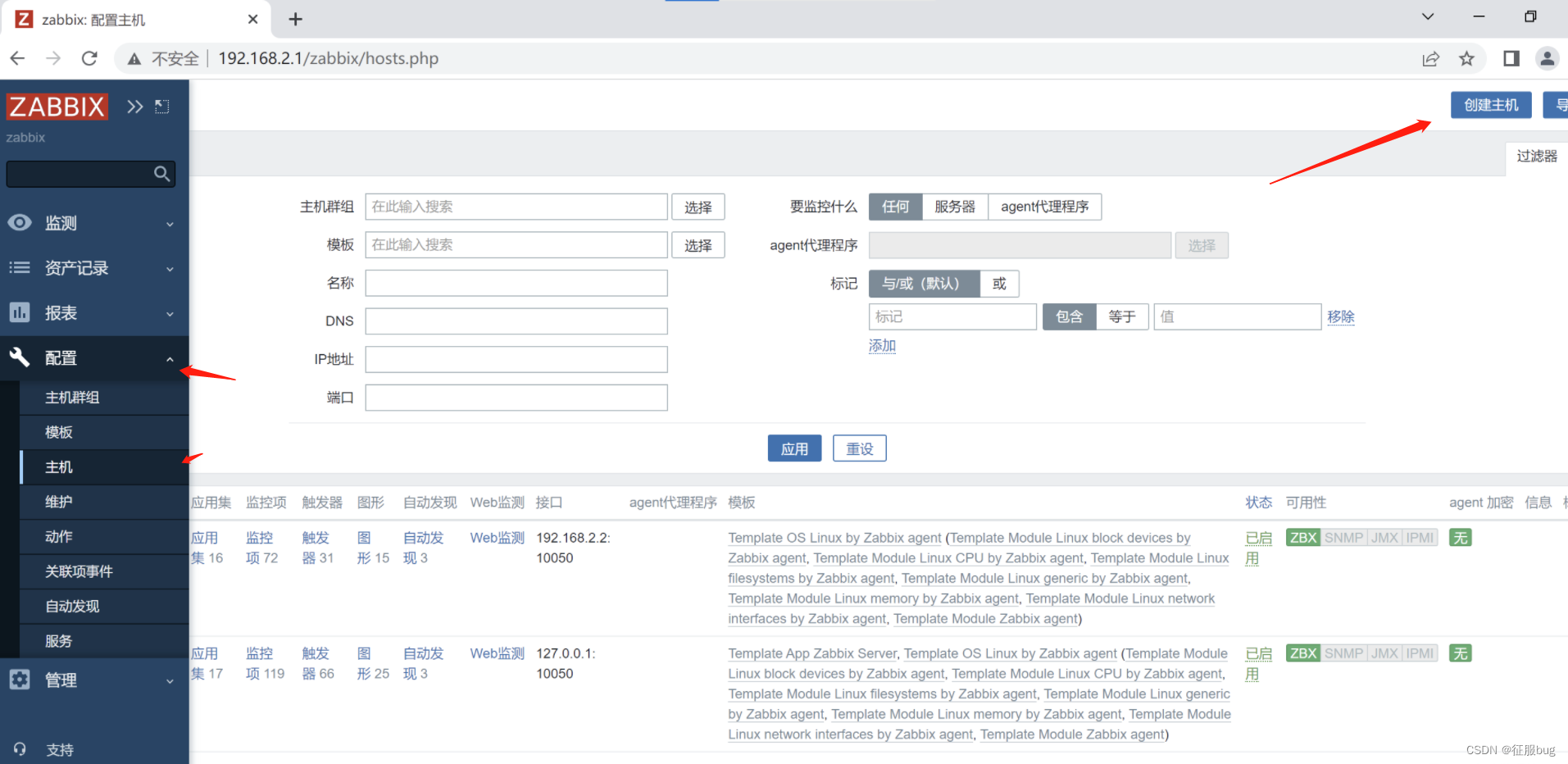The height and width of the screenshot is (764, 1568).
Task: Toggle 已启用 status for 192.168.2.2 host
Action: click(x=1258, y=548)
